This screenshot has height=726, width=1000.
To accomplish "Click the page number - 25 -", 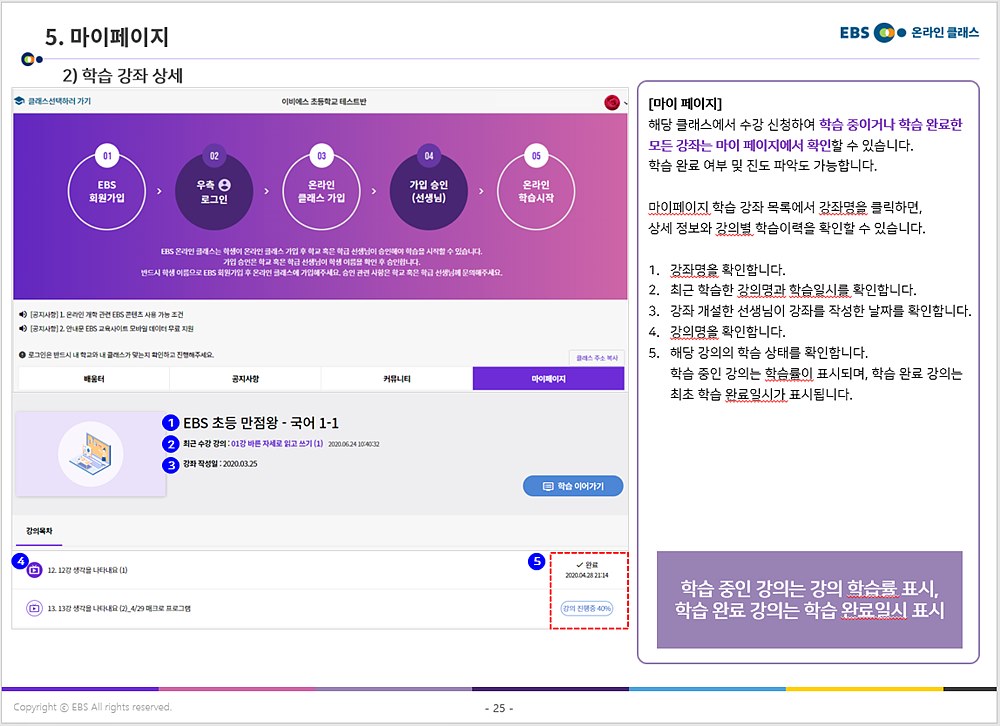I will point(499,708).
